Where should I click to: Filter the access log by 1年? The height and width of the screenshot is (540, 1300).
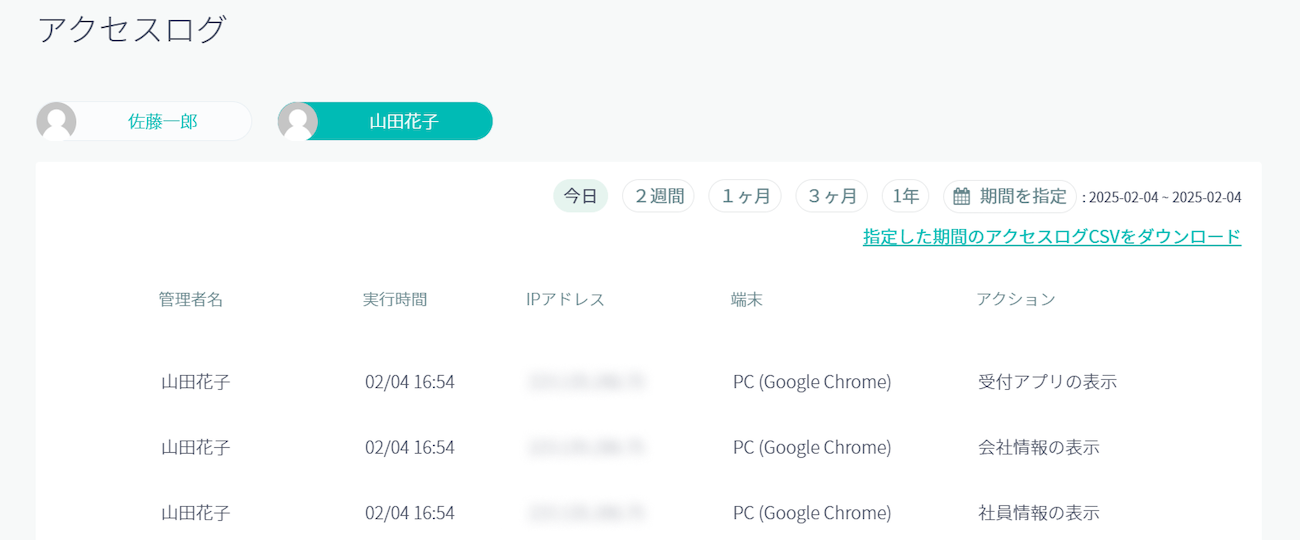pos(905,196)
